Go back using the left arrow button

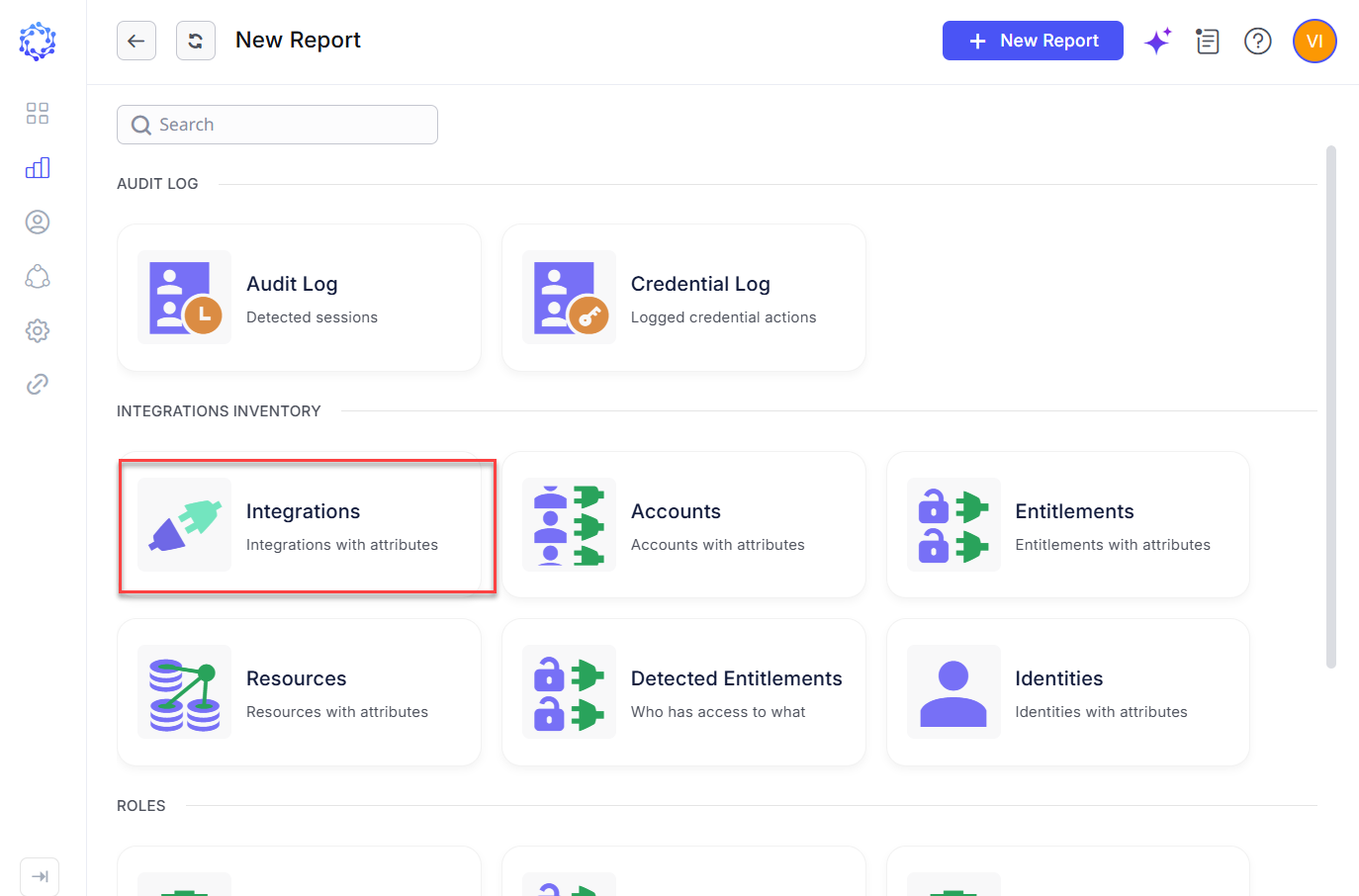click(136, 41)
